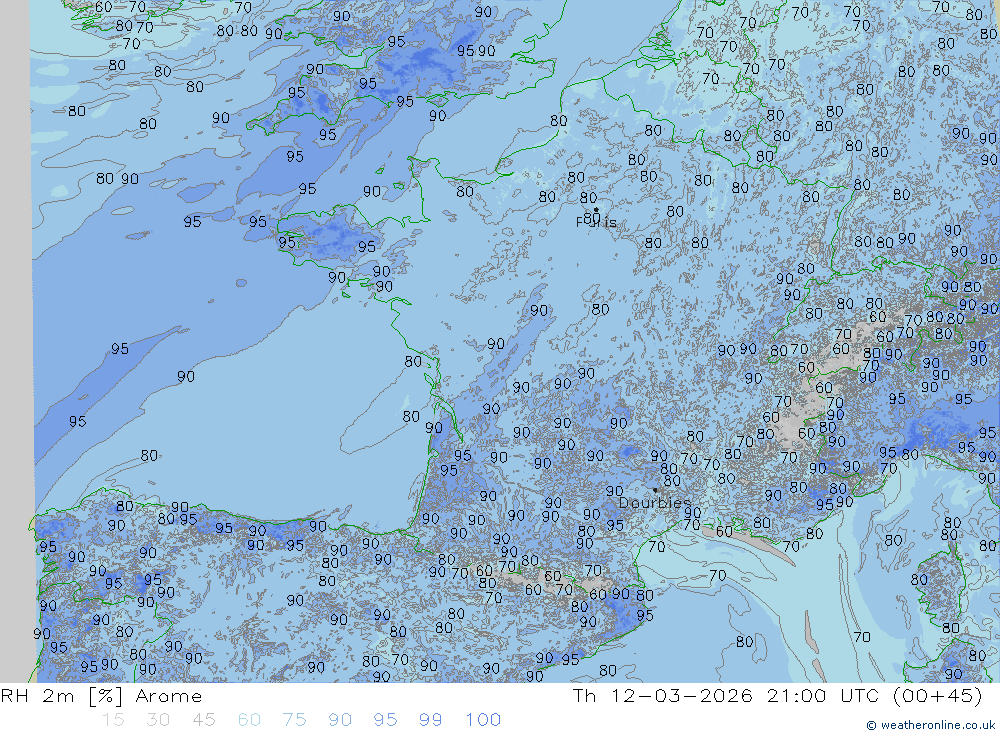Click the black dot marking Dourbies
Viewport: 1000px width, 733px height.
(655, 490)
